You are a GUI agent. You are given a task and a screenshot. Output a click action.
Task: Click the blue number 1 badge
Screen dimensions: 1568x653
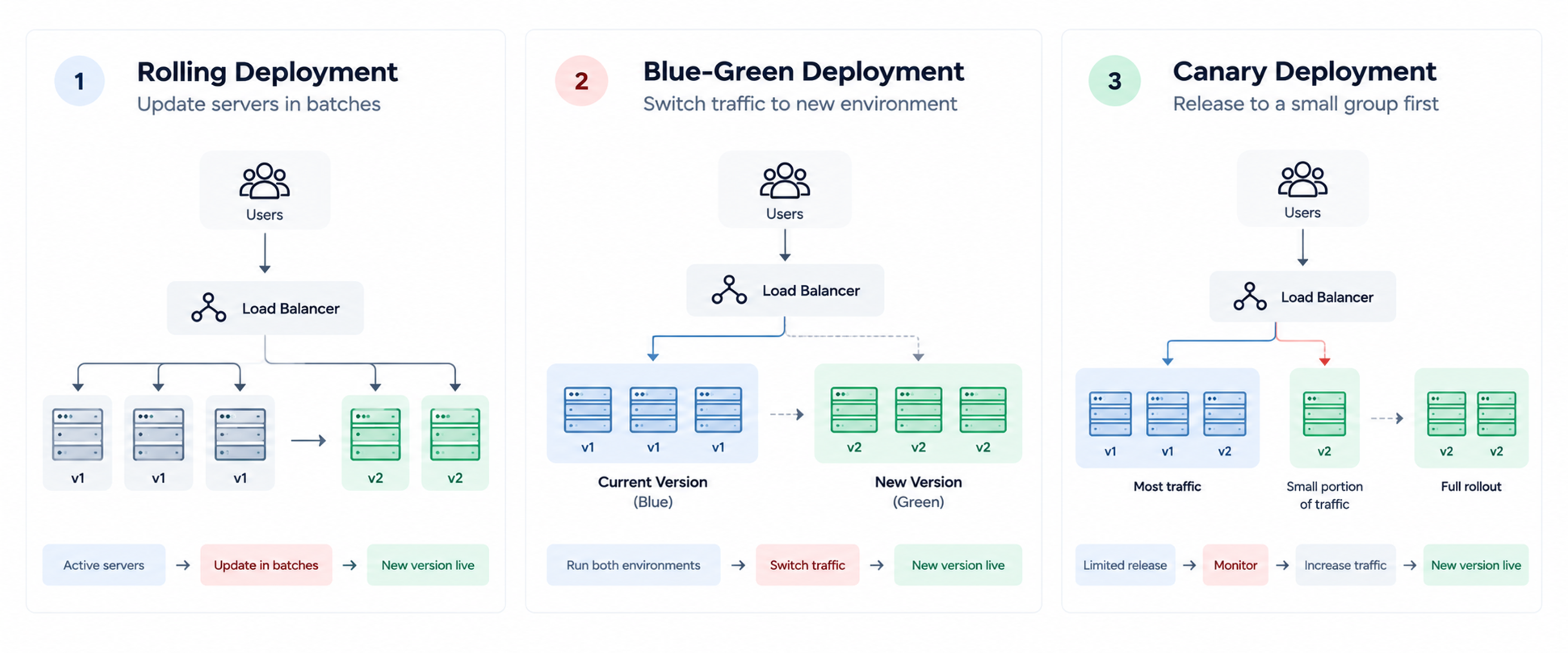79,81
